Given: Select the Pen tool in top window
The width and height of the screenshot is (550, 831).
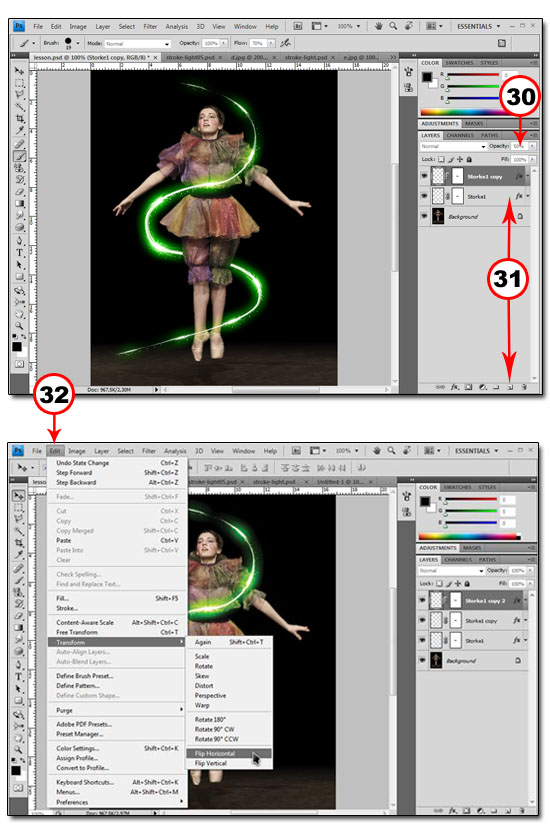Looking at the screenshot, I should click(x=20, y=241).
